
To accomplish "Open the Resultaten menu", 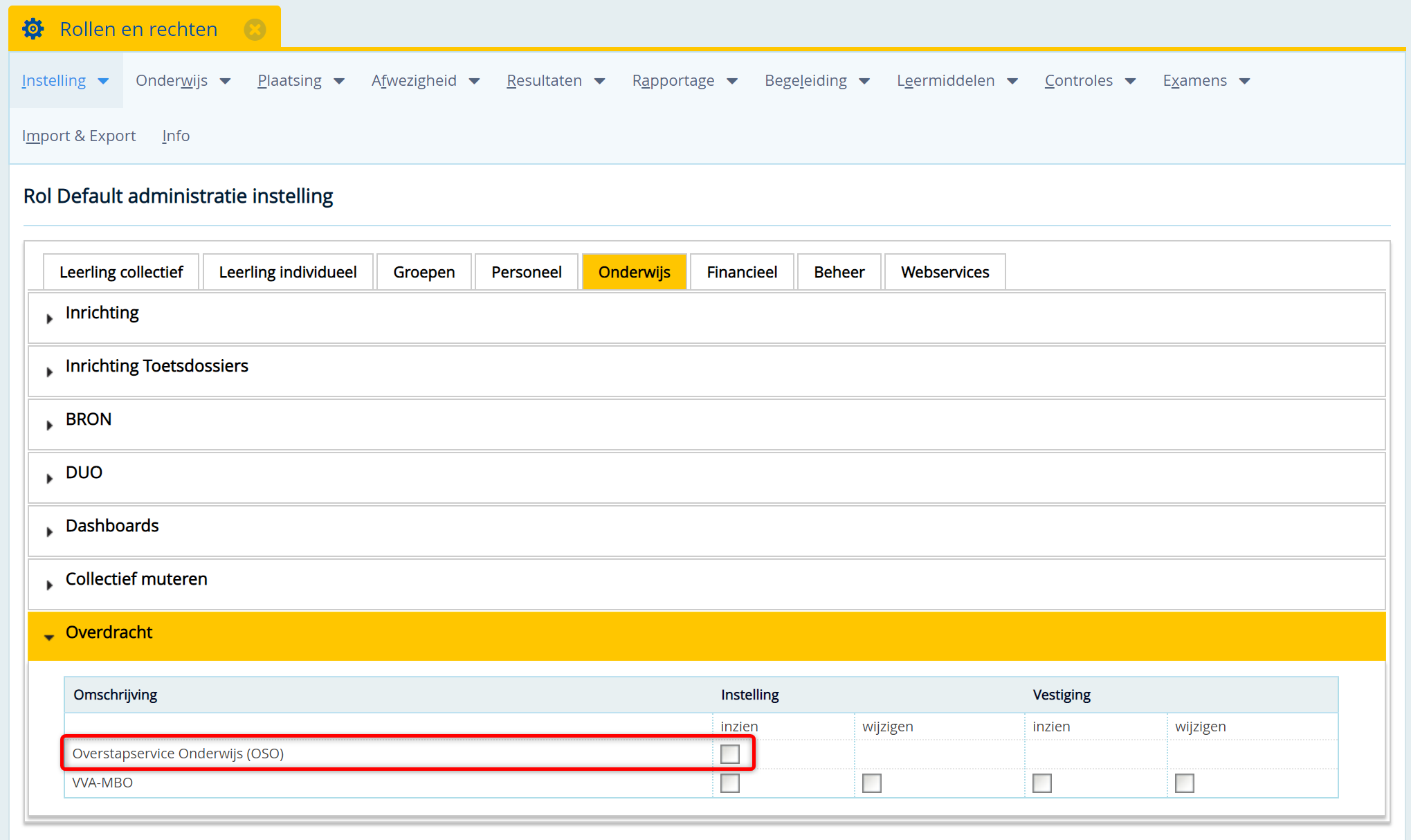I will pos(556,80).
